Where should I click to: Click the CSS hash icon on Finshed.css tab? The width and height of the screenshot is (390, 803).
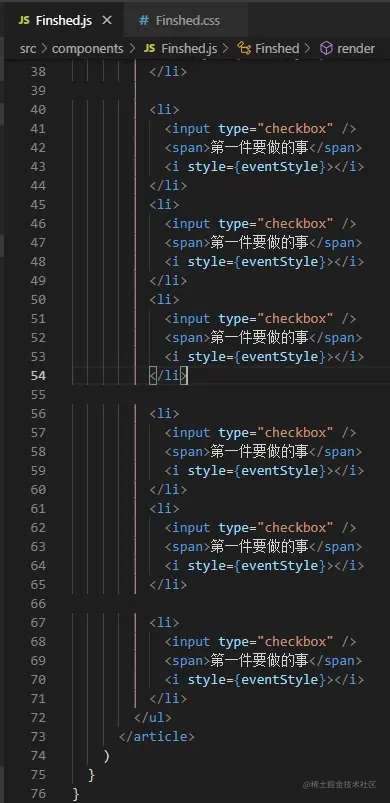(144, 20)
